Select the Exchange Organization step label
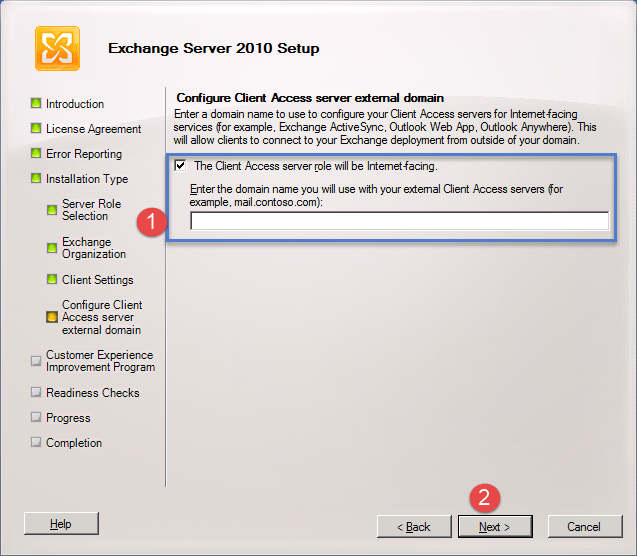Screen dimensions: 637x556 point(94,248)
